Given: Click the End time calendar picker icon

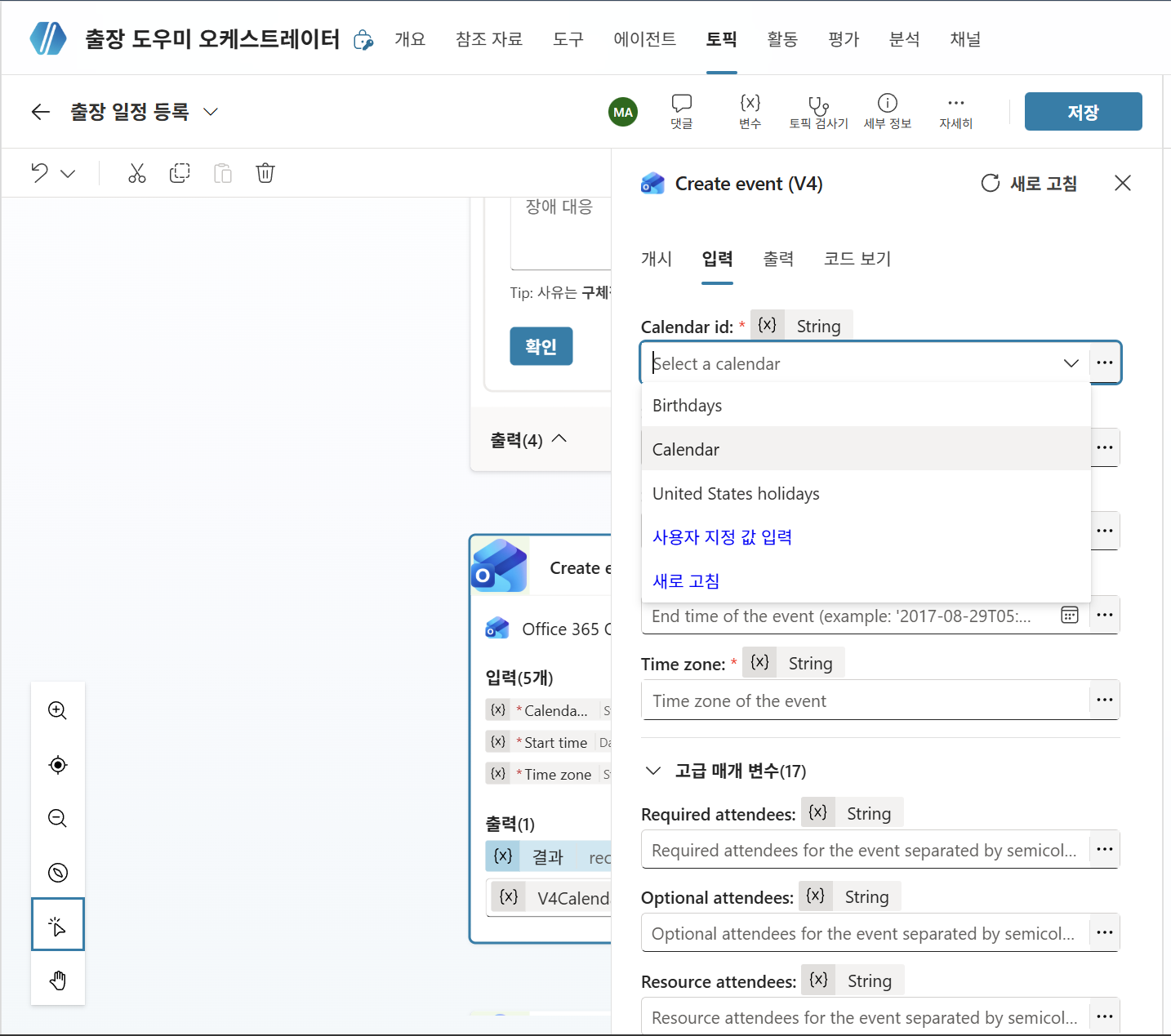Looking at the screenshot, I should 1069,616.
